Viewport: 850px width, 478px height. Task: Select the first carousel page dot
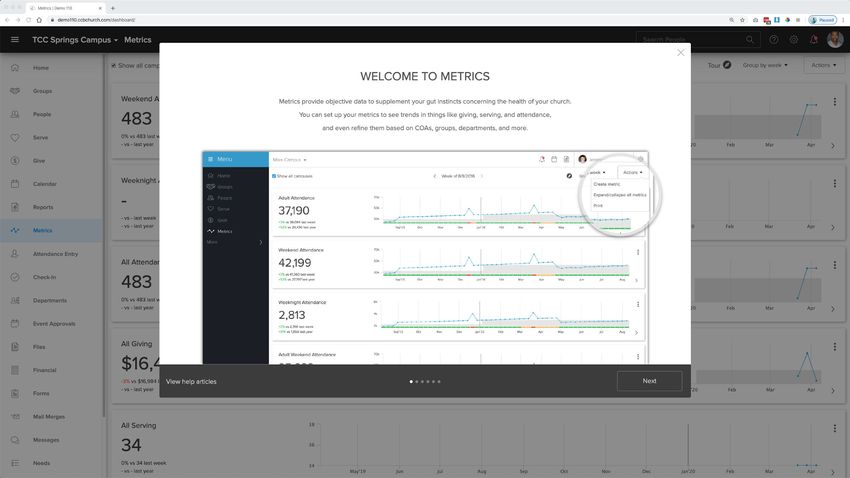(x=411, y=382)
